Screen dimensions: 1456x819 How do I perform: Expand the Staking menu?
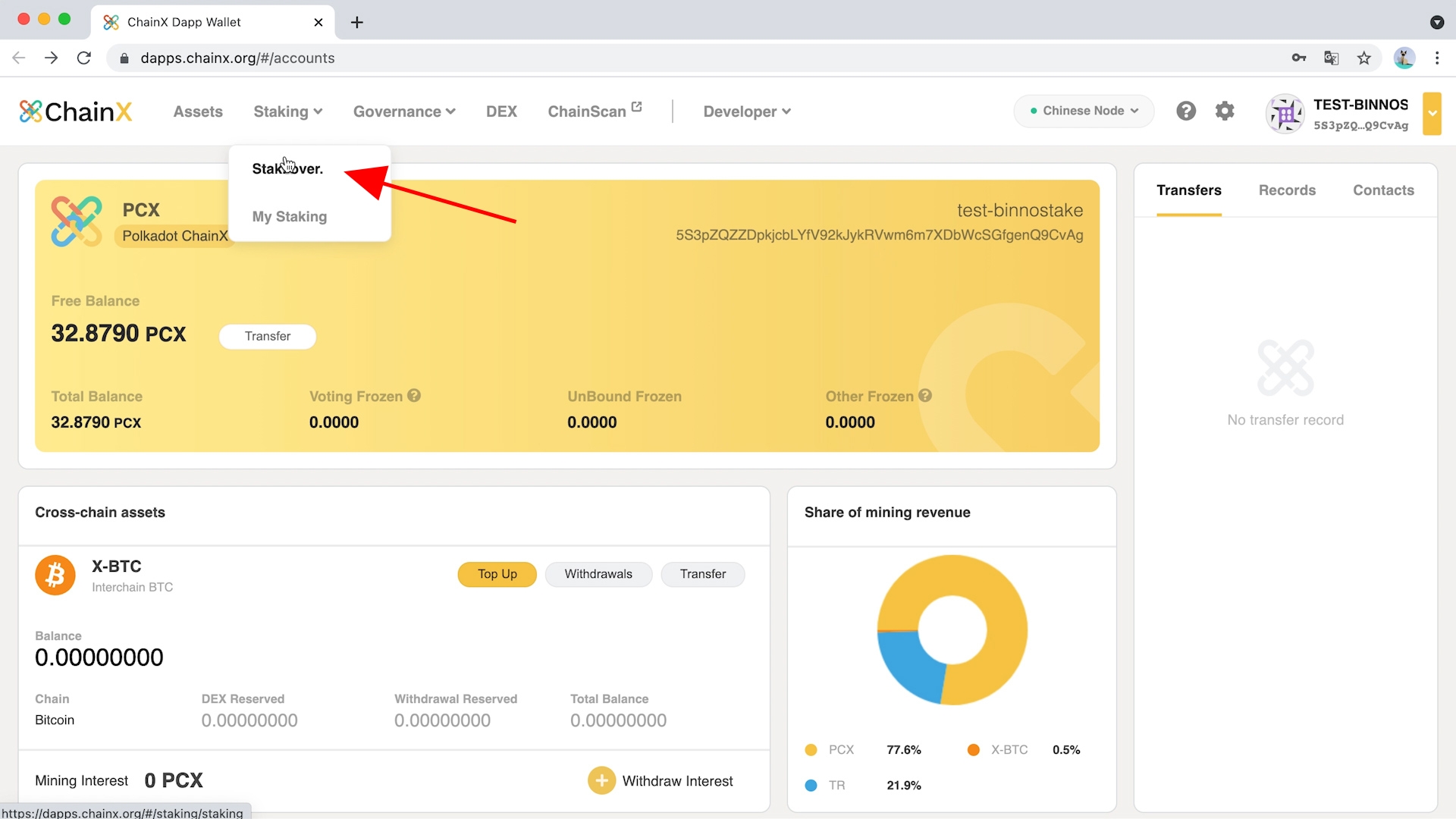[288, 111]
